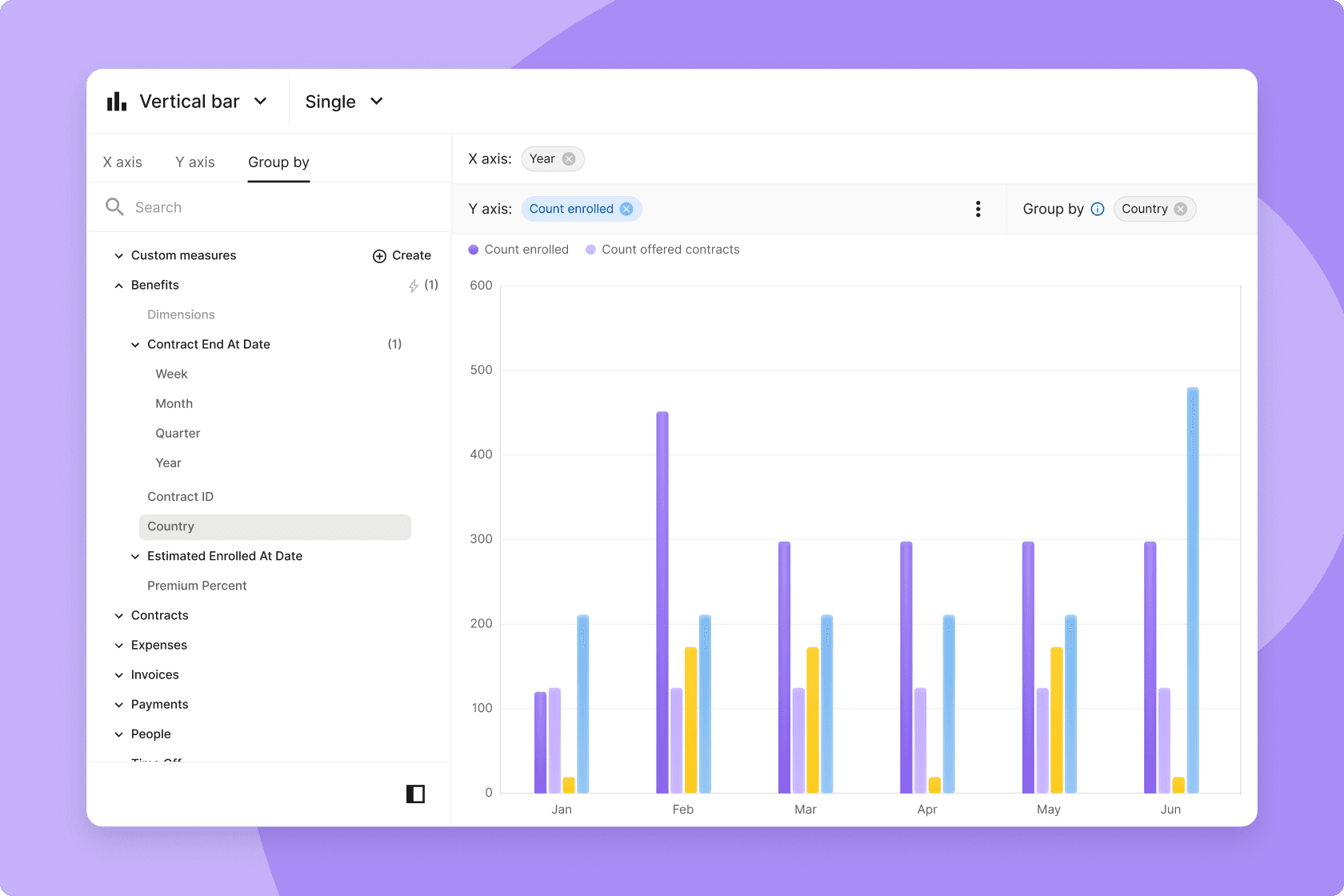Select the tallest blue bar in June
Viewport: 1344px width, 896px height.
point(1192,584)
